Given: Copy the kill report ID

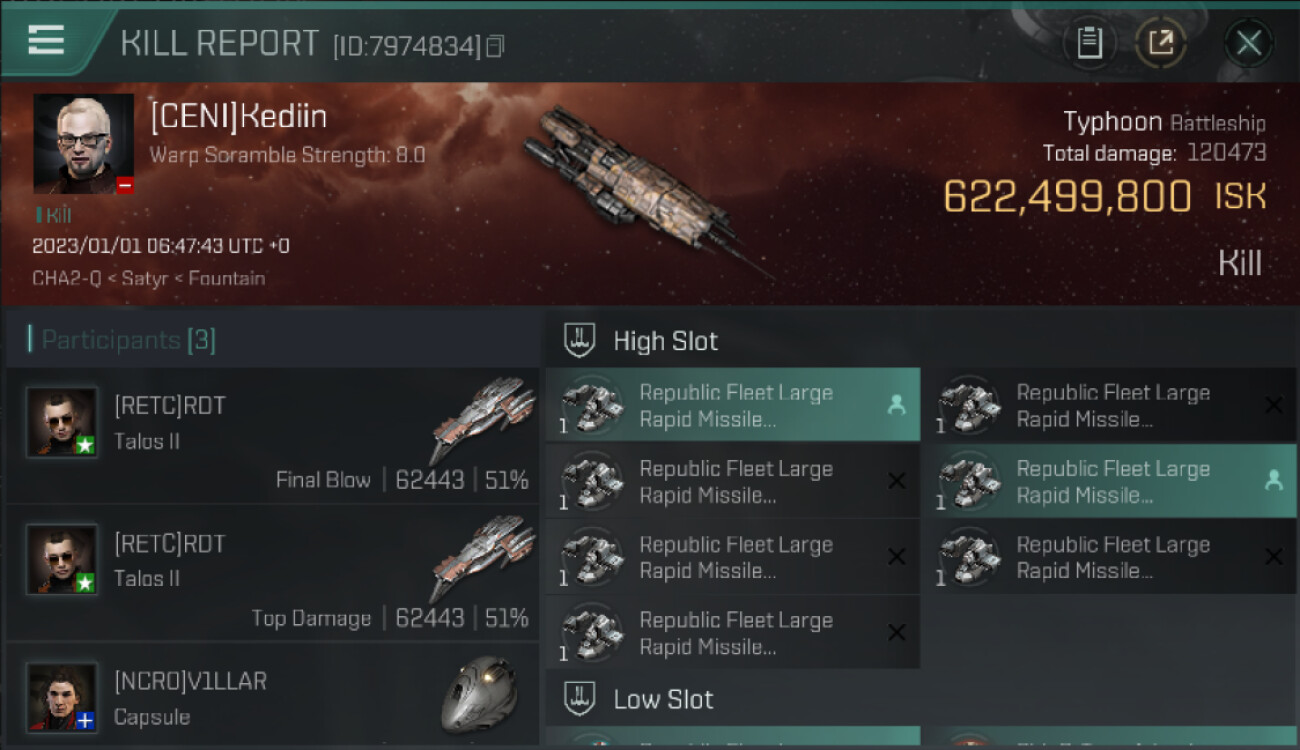Looking at the screenshot, I should pos(495,46).
